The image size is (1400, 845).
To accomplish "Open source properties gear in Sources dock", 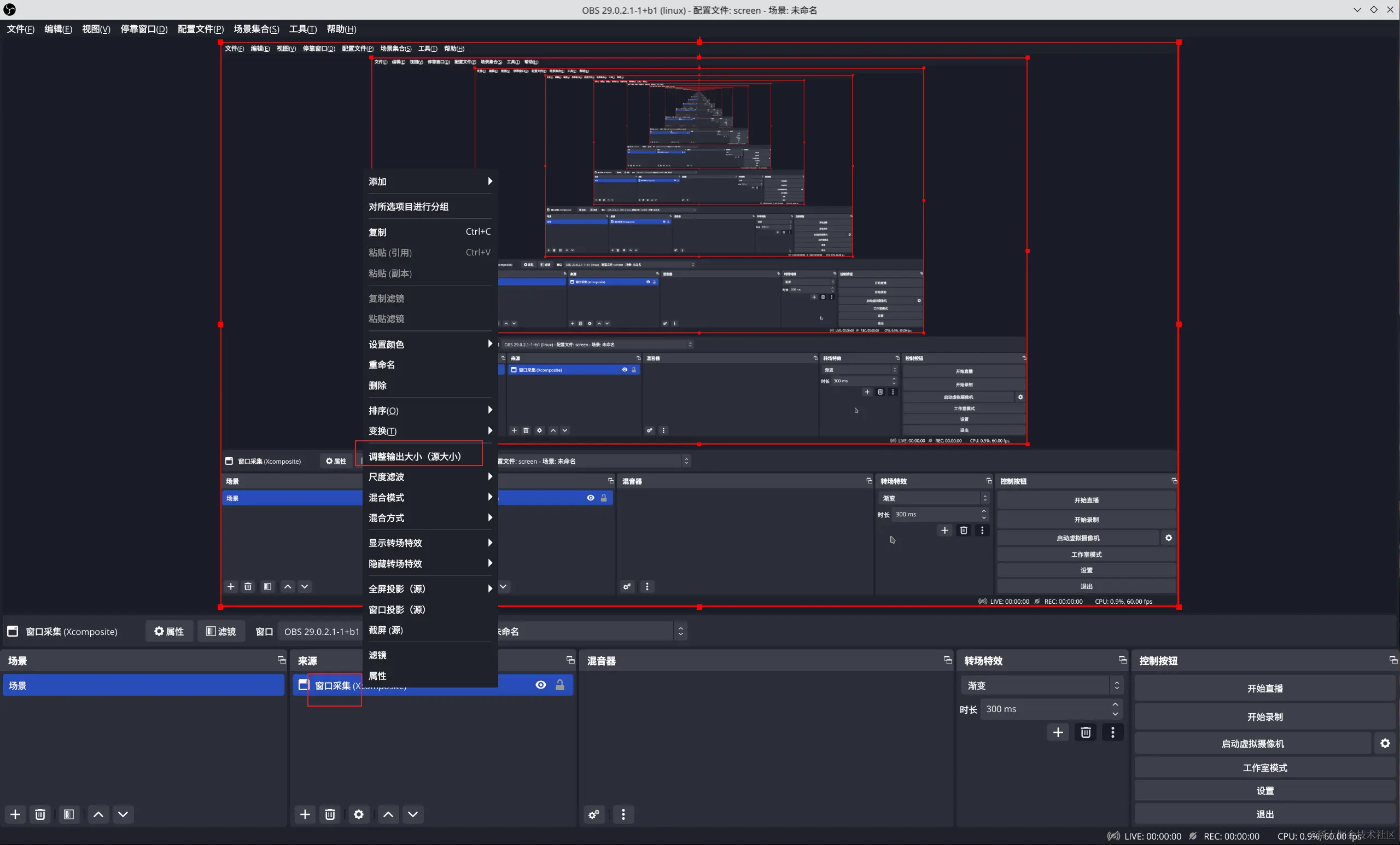I will pyautogui.click(x=359, y=814).
